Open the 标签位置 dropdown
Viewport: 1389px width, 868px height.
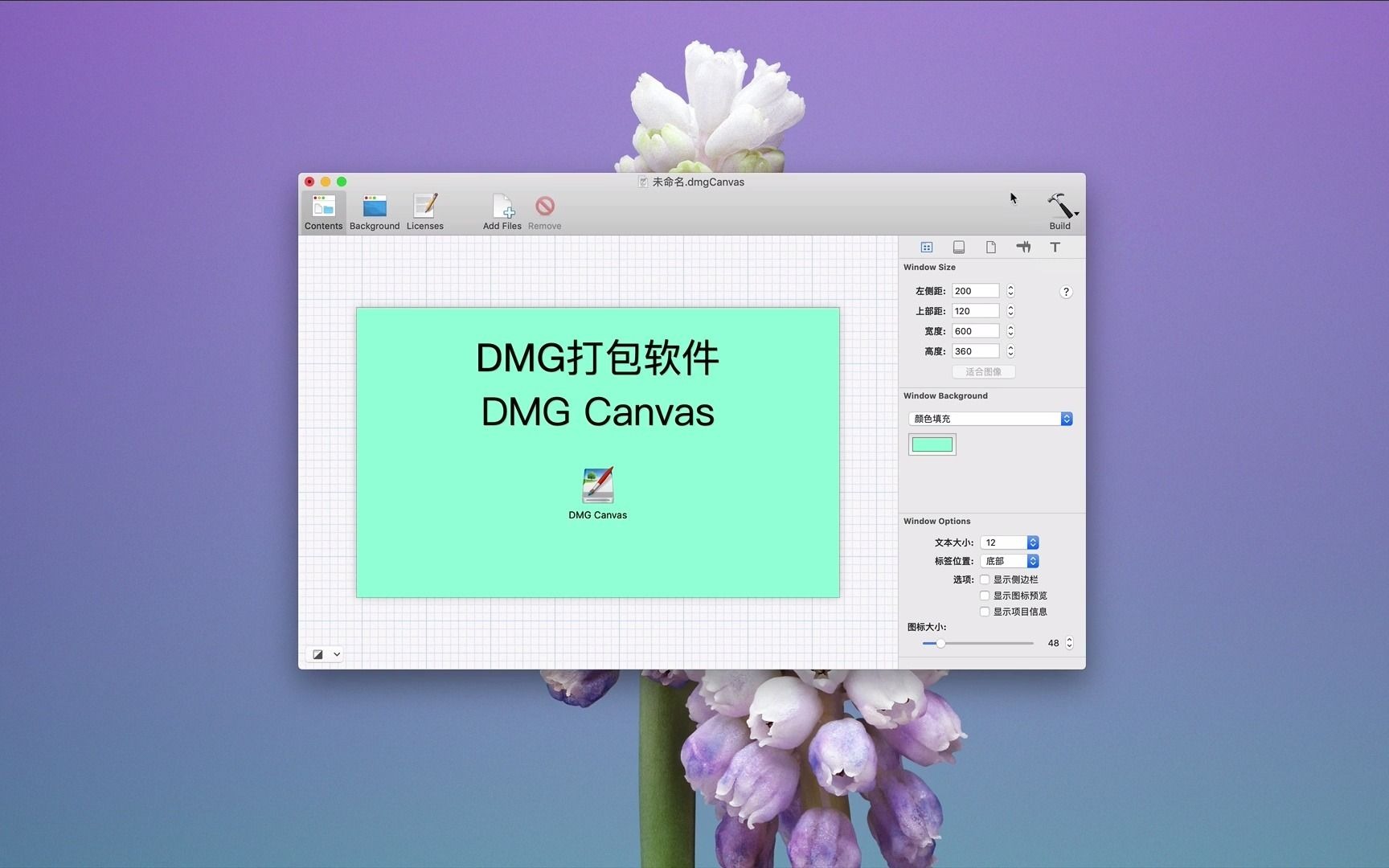click(1010, 561)
